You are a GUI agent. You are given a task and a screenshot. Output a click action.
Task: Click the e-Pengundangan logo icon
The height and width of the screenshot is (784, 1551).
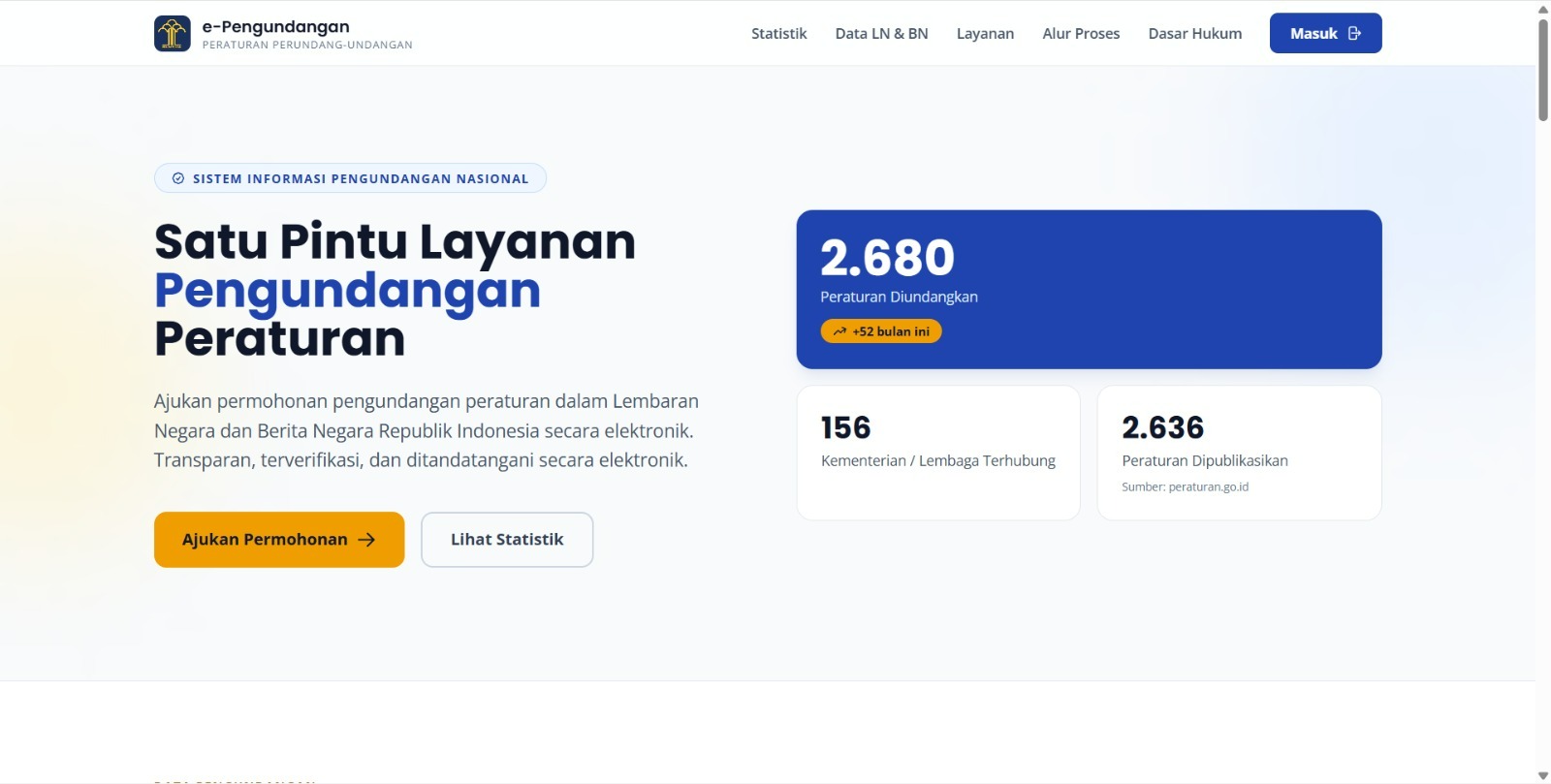pos(173,33)
